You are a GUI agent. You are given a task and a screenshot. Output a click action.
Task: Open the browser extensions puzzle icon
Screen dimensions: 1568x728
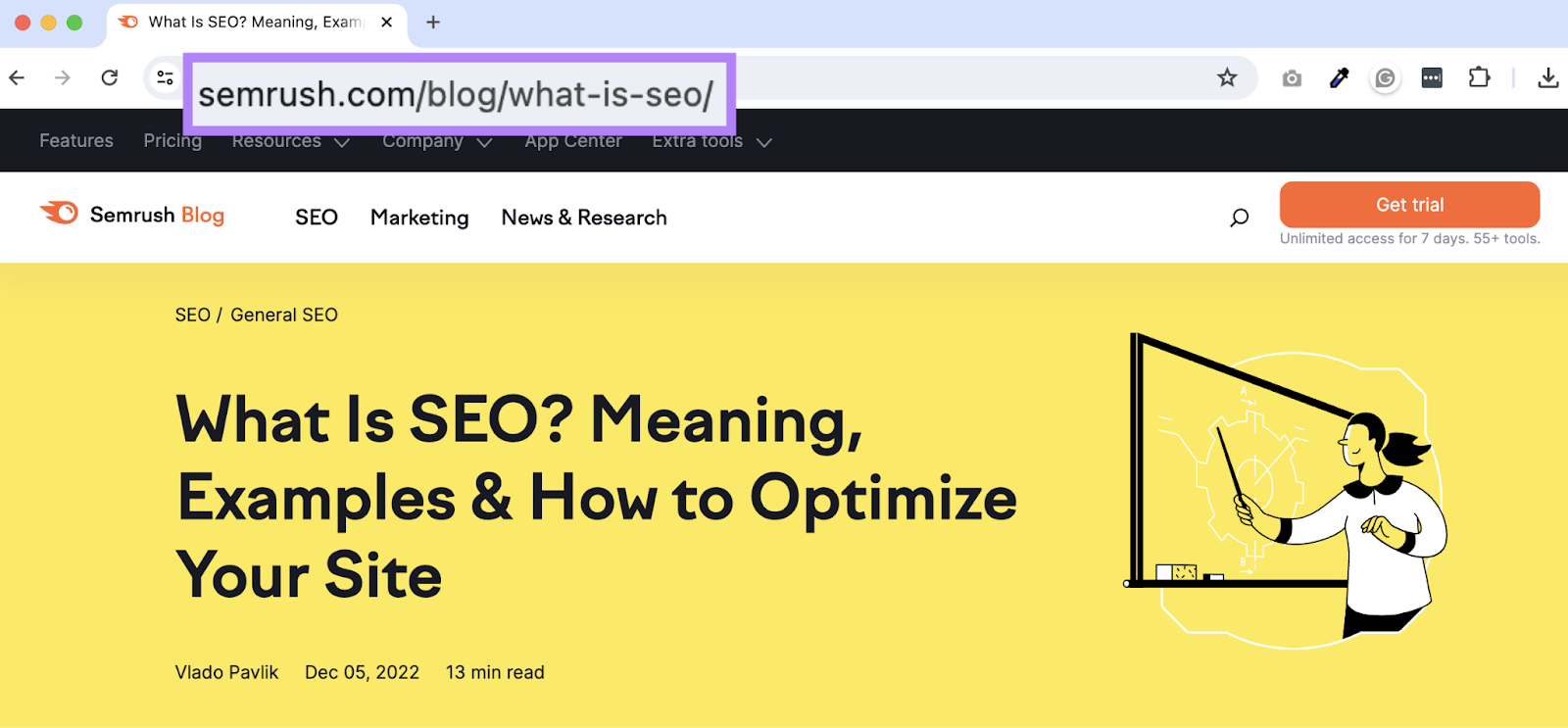[1479, 77]
